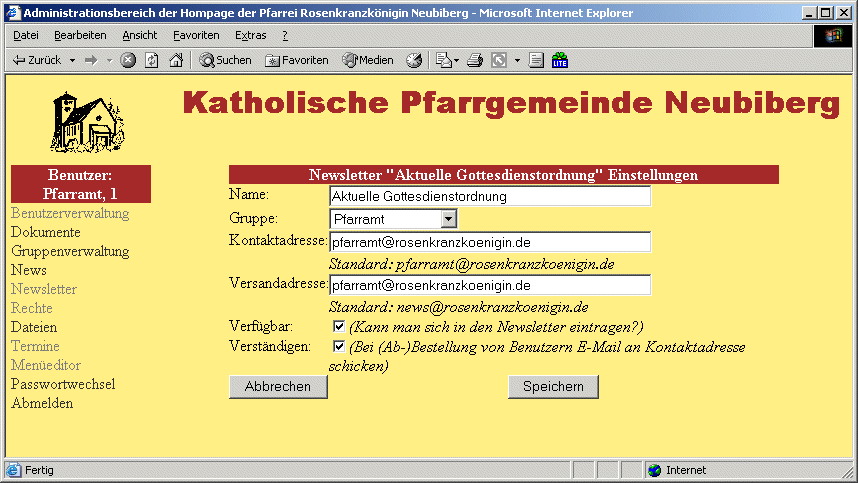Open the Gruppe dropdown showing Pfarramt
Viewport: 858px width, 483px height.
click(x=393, y=219)
